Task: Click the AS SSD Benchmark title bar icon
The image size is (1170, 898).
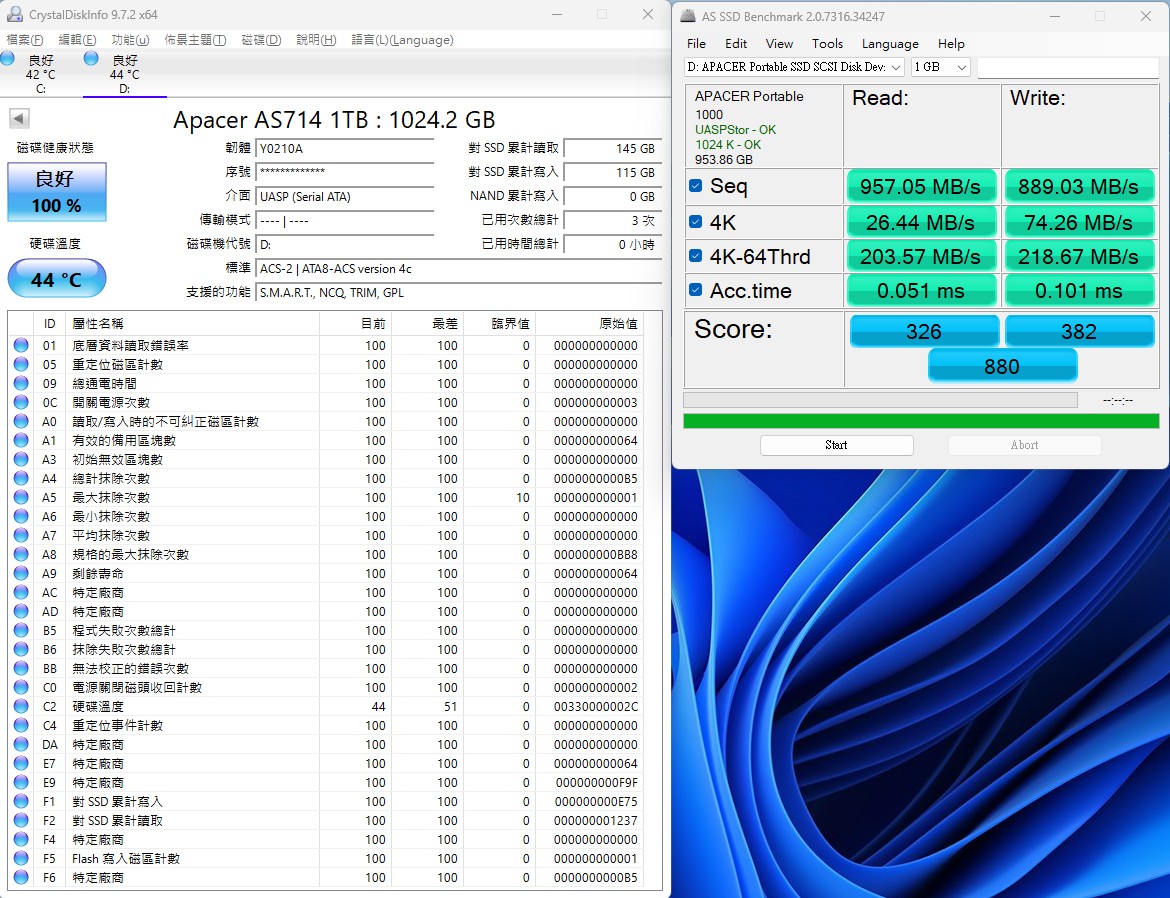Action: 687,16
